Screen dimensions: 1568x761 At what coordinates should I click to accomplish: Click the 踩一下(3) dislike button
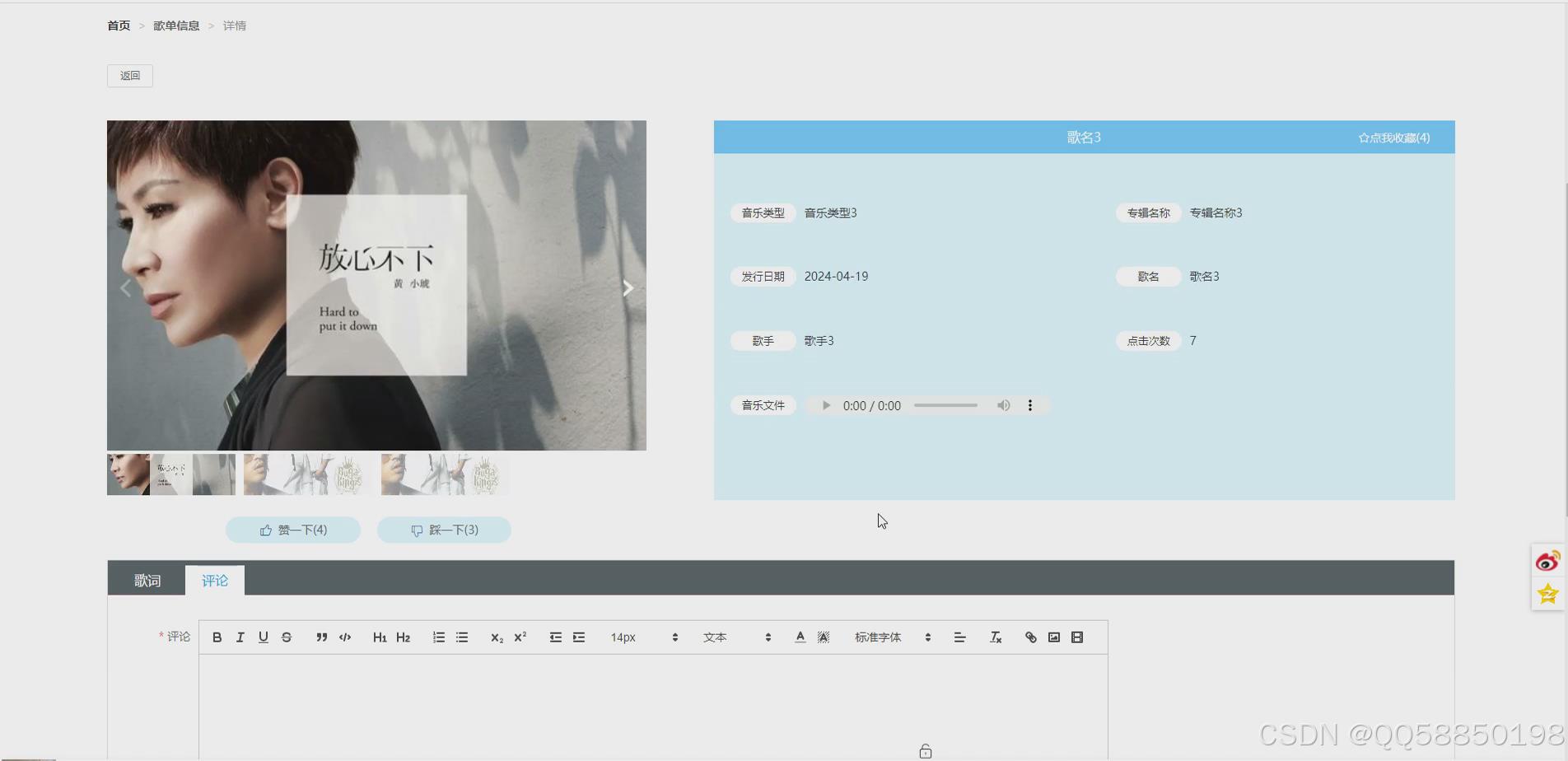pos(444,530)
